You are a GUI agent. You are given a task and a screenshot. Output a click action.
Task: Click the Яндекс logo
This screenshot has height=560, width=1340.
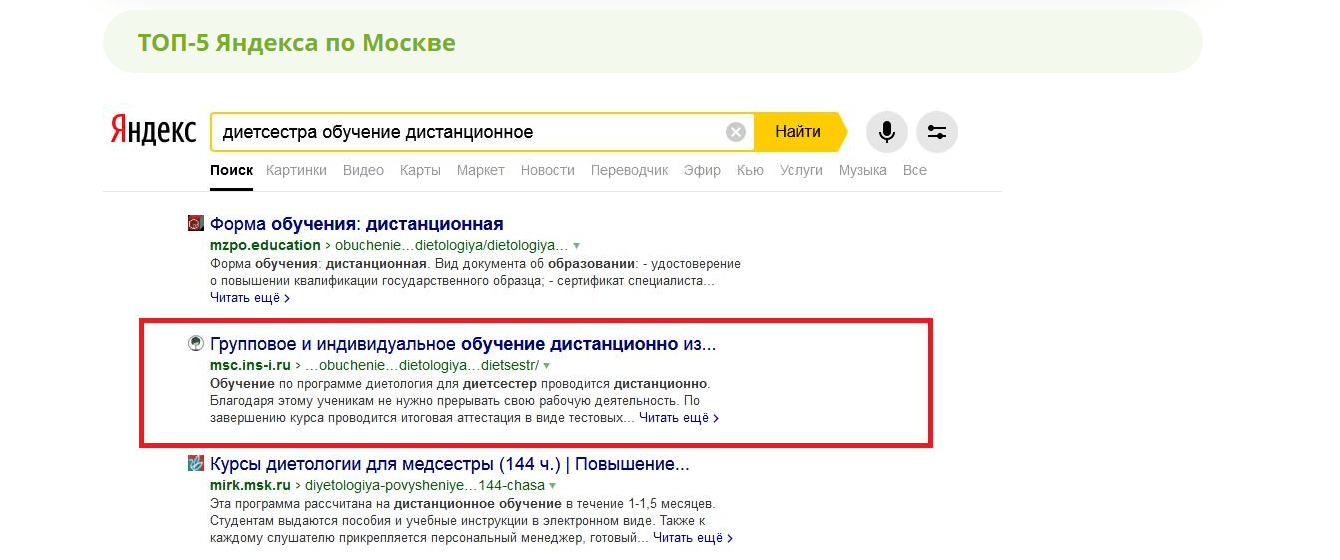(152, 131)
